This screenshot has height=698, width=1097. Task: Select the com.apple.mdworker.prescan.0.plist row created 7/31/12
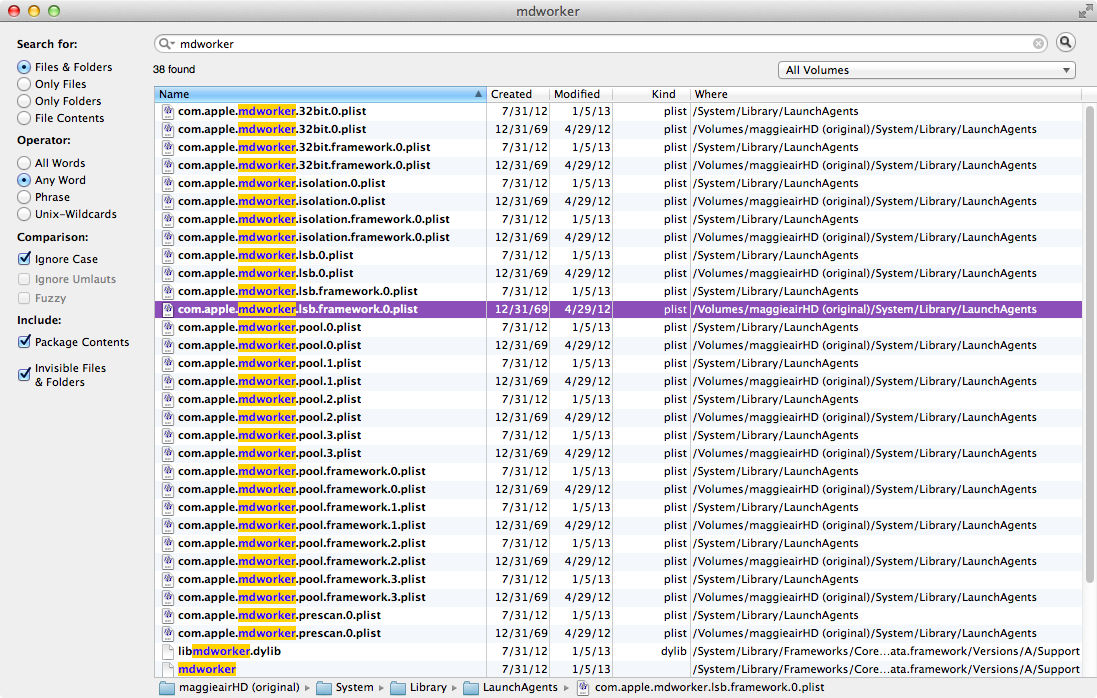618,615
